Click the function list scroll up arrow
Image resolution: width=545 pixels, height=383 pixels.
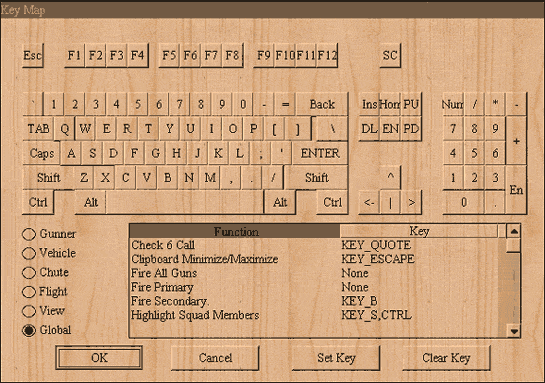(514, 231)
